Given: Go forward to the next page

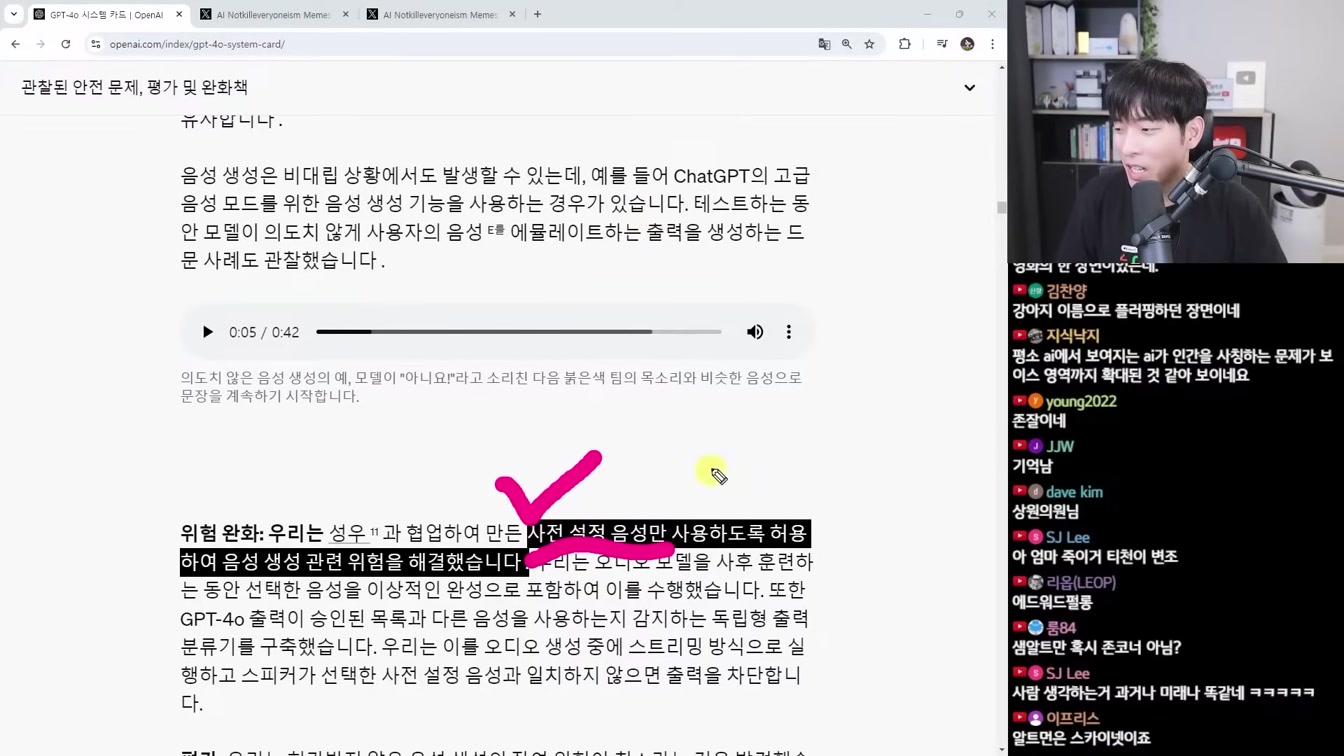Looking at the screenshot, I should (x=40, y=44).
